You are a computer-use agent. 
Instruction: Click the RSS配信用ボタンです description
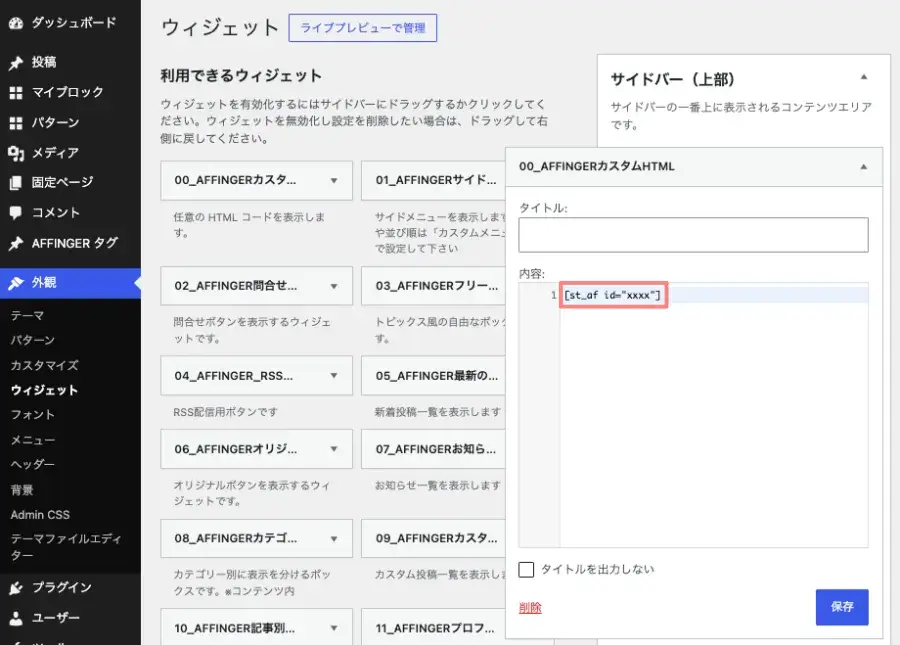pyautogui.click(x=226, y=412)
